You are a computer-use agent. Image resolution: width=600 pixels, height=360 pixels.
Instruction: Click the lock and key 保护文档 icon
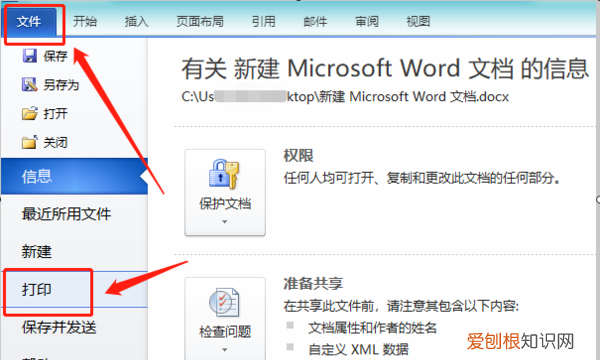click(225, 174)
